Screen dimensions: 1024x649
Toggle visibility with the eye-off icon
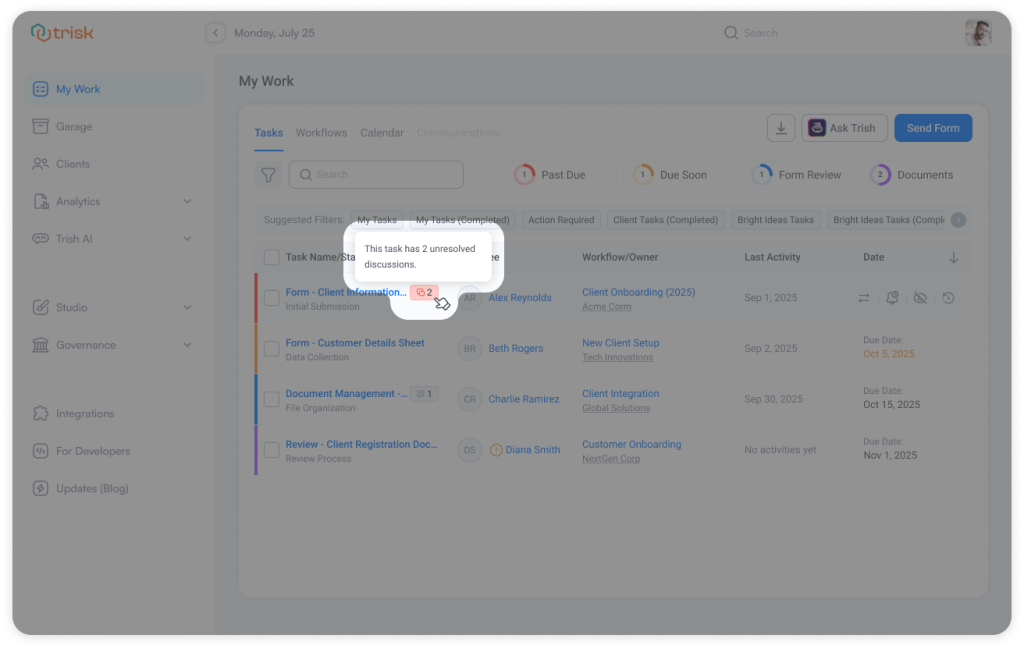[920, 297]
